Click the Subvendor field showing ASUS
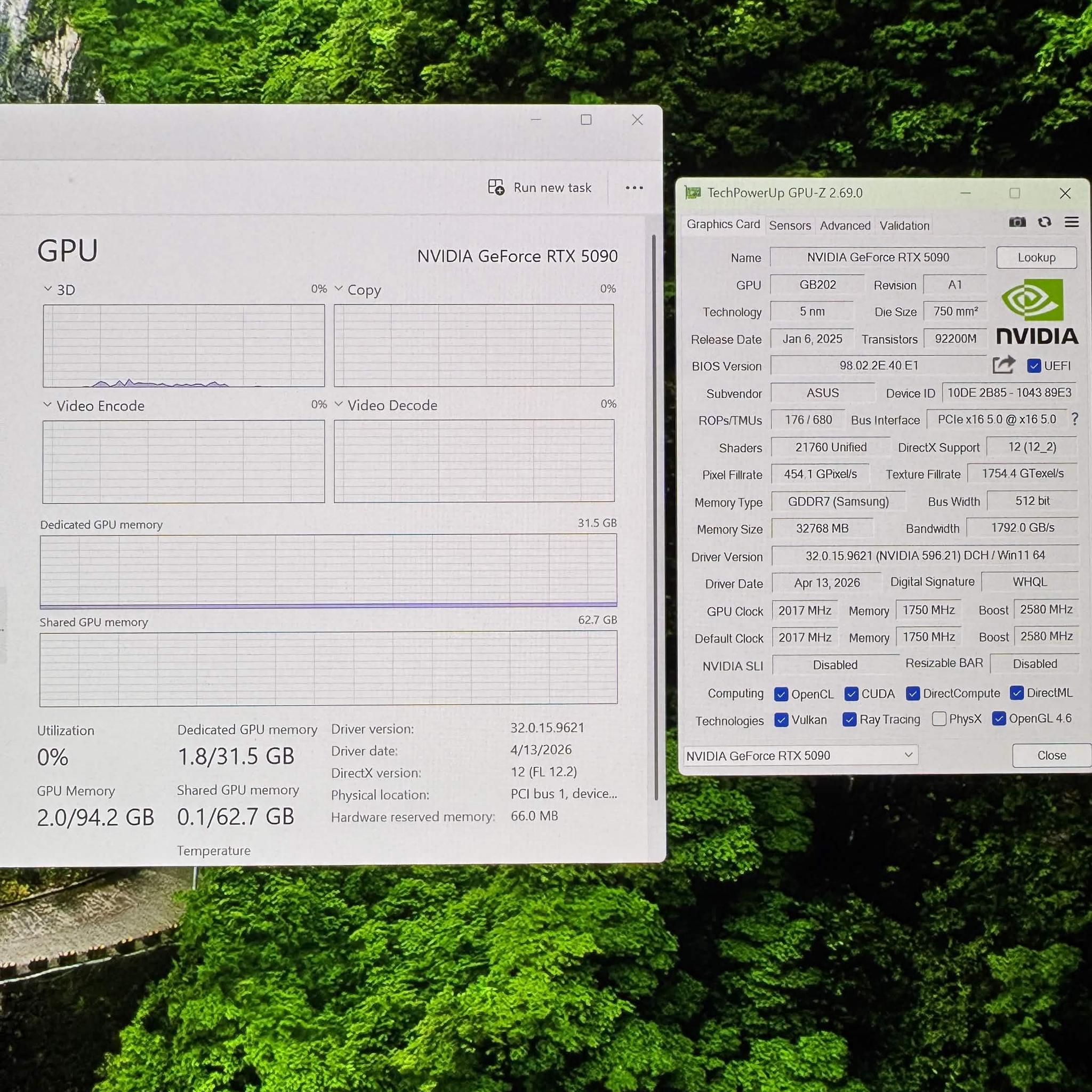The image size is (1092, 1092). [x=823, y=393]
